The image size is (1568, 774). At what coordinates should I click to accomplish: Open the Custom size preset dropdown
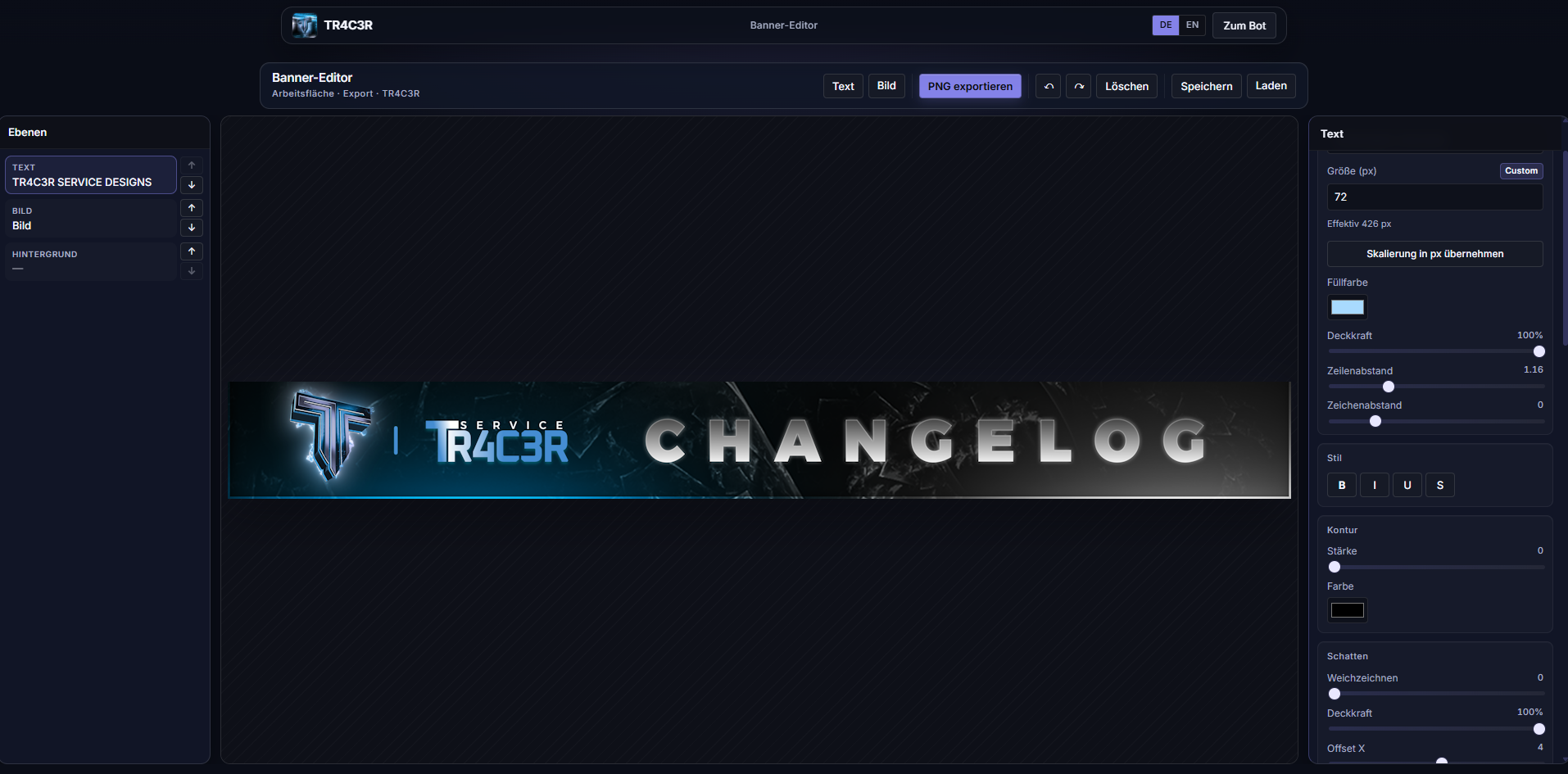click(x=1520, y=171)
